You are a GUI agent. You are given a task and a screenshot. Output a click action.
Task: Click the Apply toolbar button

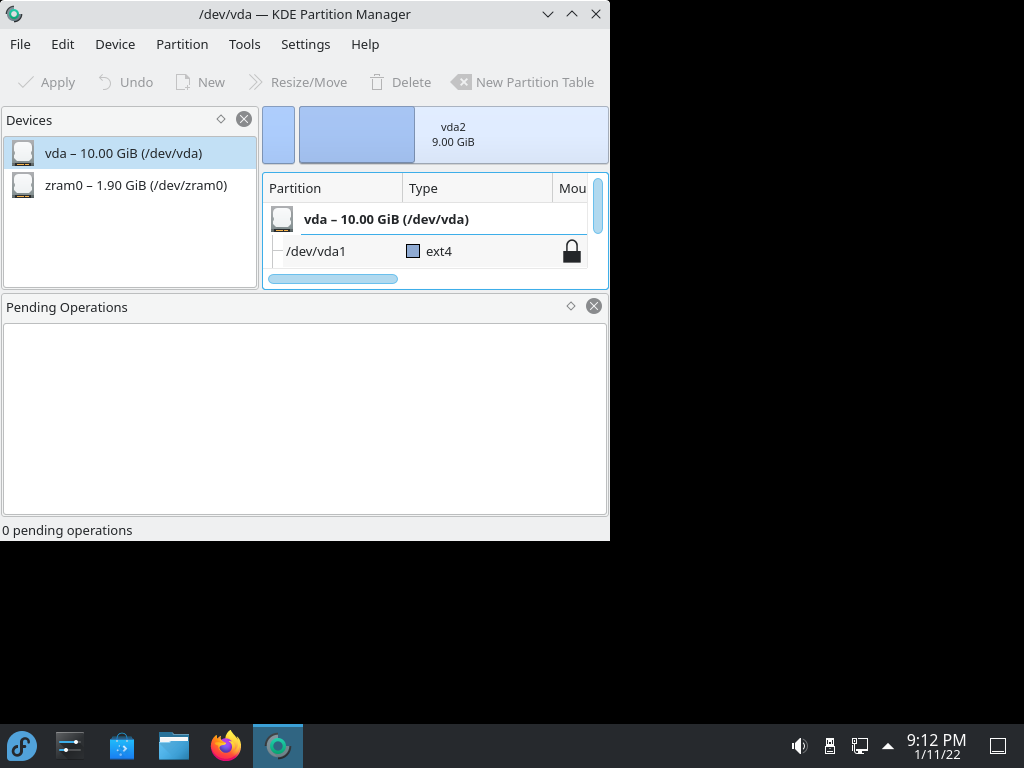point(46,82)
